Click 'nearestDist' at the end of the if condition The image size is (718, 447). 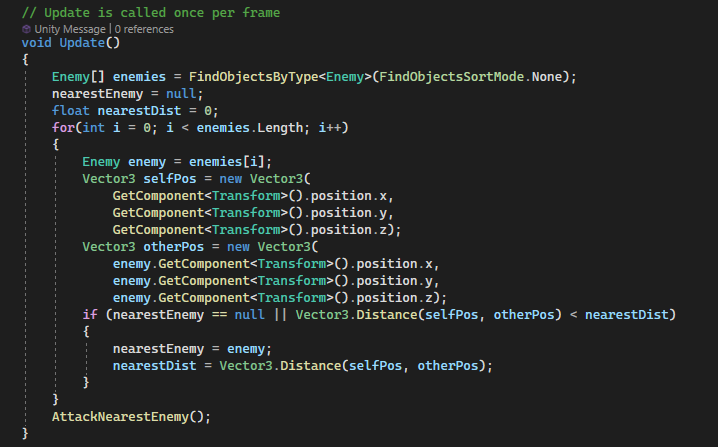click(x=627, y=315)
